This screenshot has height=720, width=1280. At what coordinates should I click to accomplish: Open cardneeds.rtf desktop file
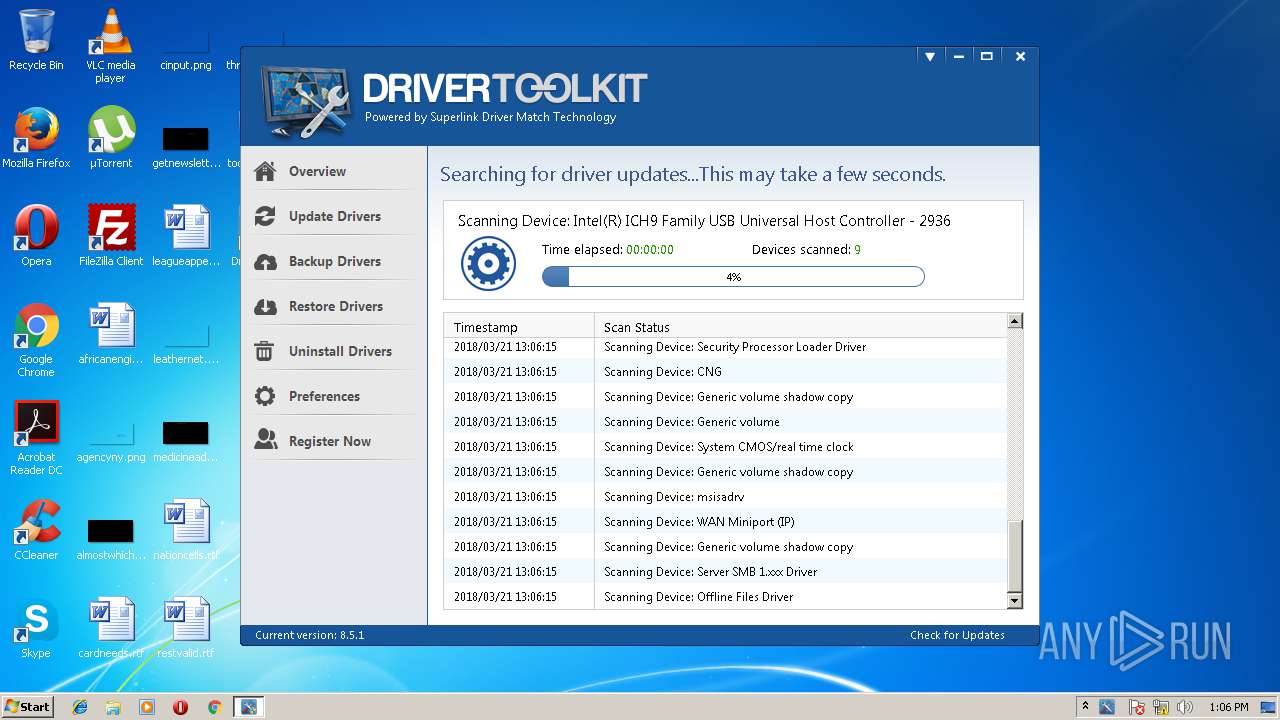(110, 628)
